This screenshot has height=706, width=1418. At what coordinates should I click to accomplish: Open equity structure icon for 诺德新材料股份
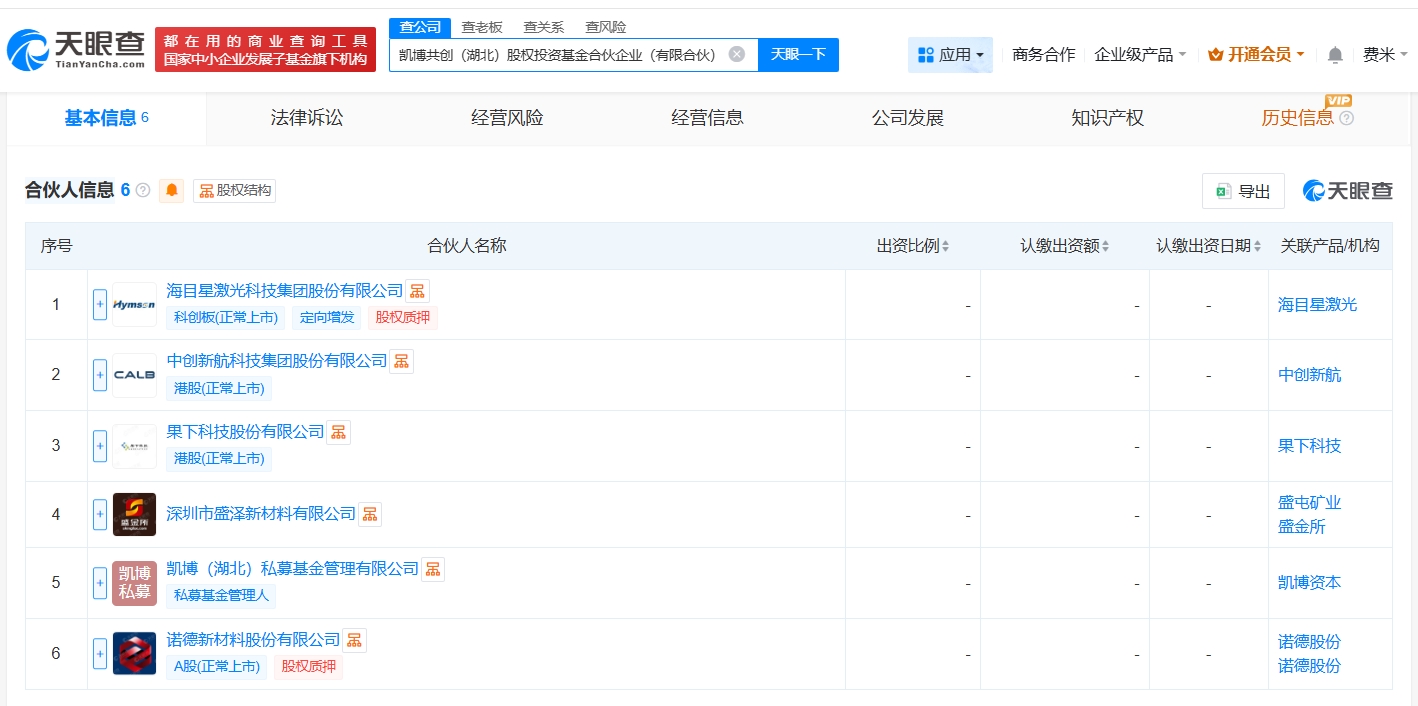click(355, 640)
